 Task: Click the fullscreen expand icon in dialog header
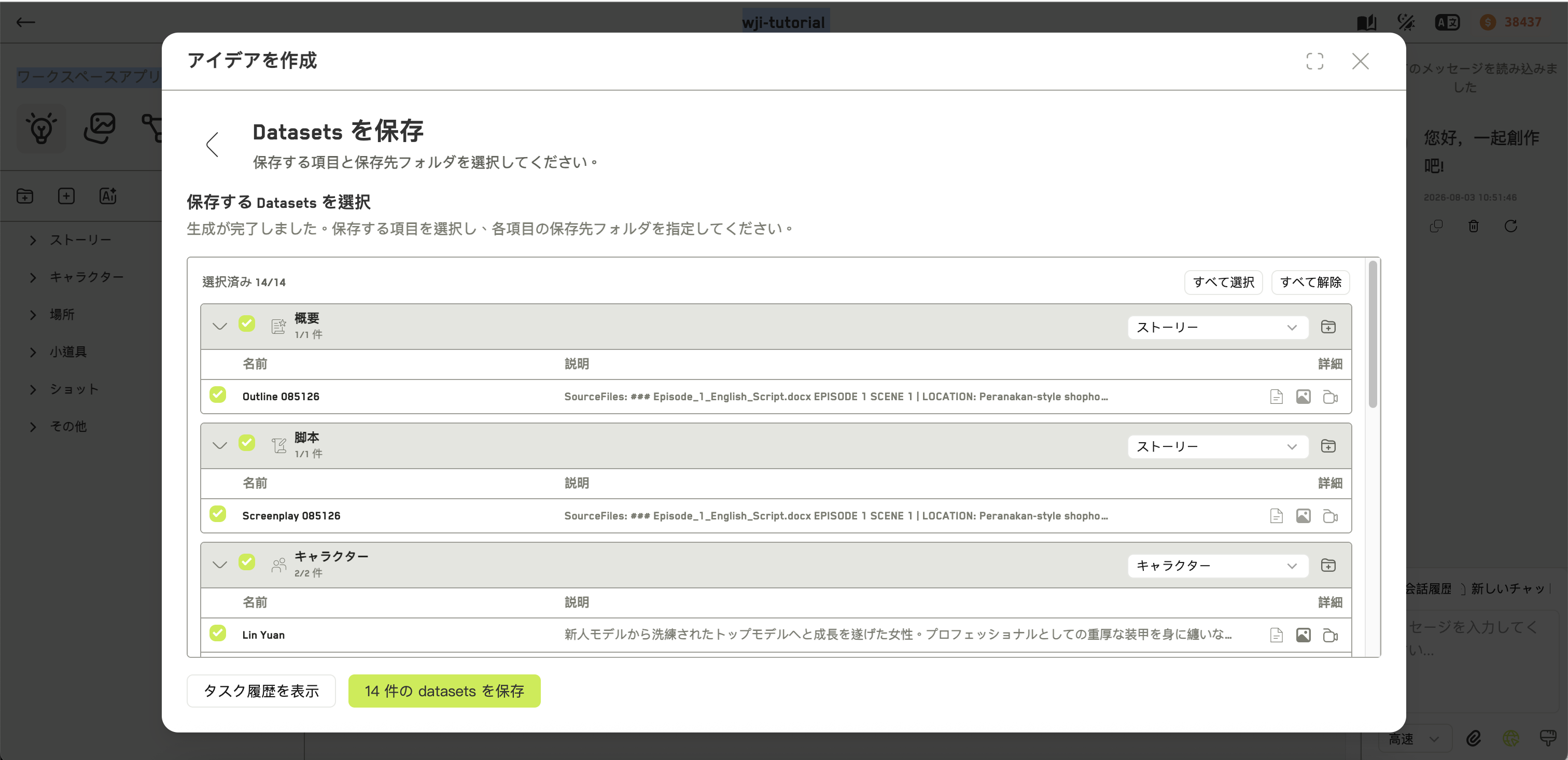pos(1314,61)
